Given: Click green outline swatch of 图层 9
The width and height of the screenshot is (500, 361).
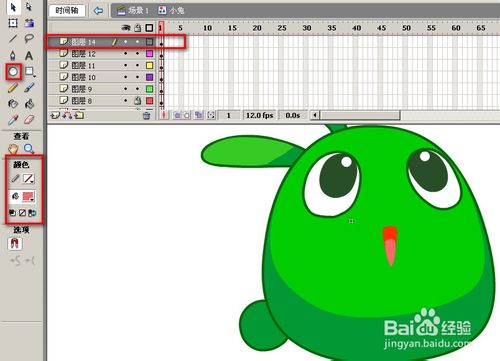Looking at the screenshot, I should (150, 89).
